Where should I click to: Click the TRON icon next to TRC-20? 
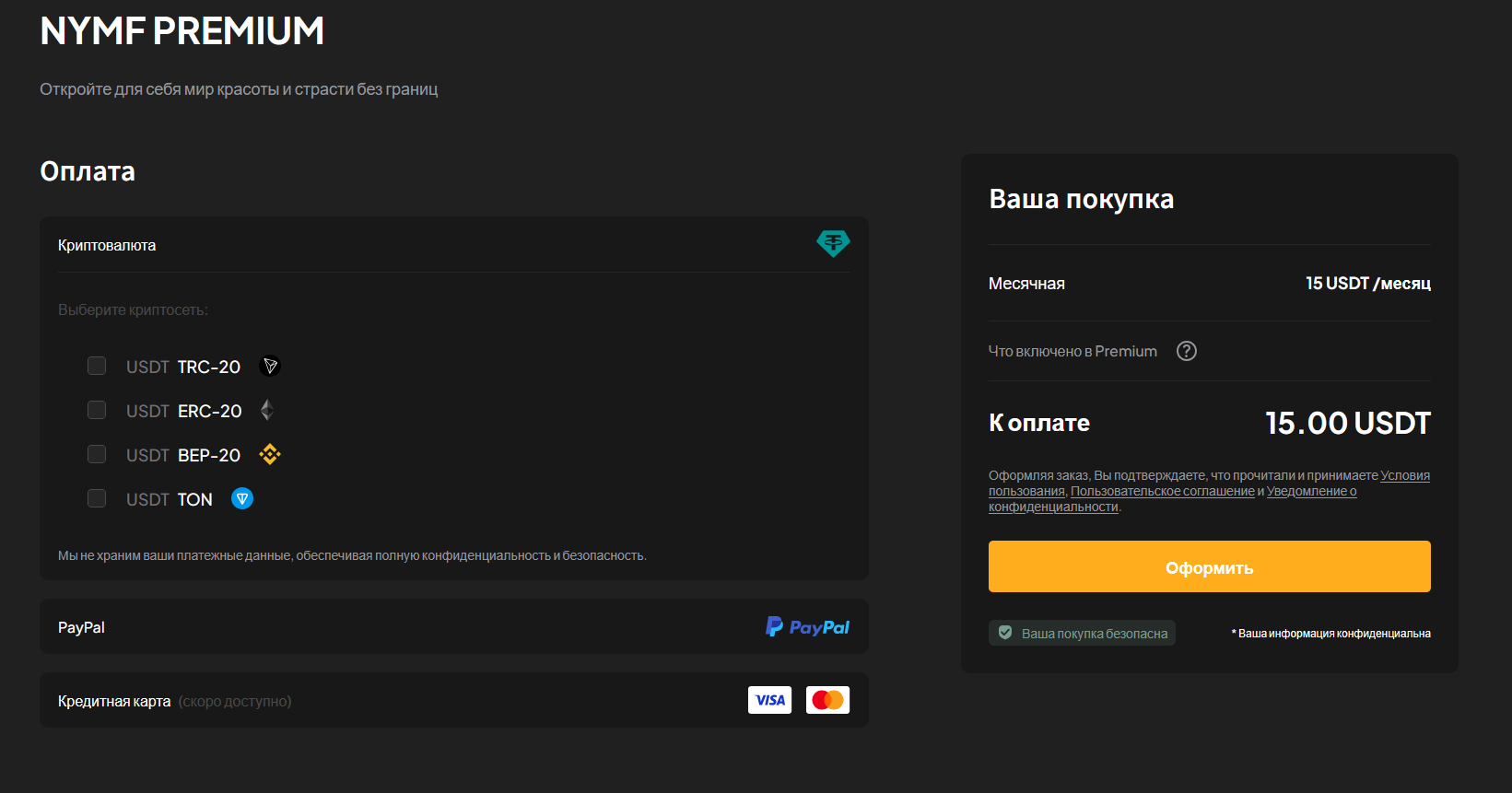coord(270,366)
